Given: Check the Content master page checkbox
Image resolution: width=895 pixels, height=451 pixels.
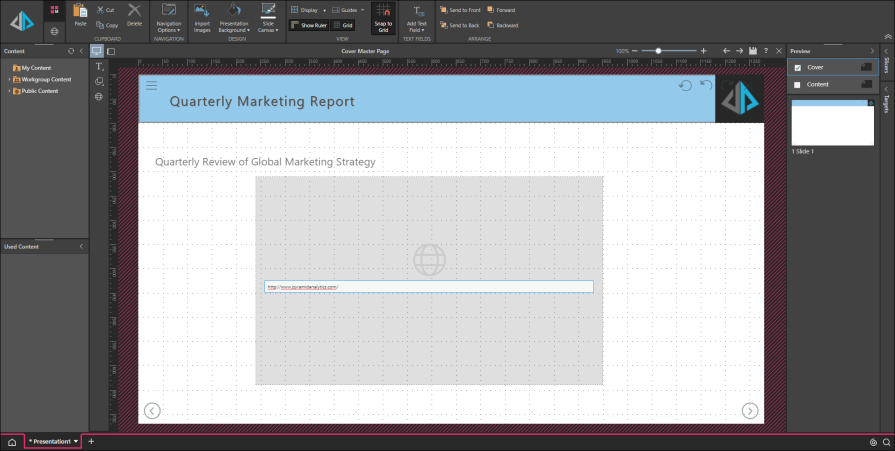Looking at the screenshot, I should 797,85.
